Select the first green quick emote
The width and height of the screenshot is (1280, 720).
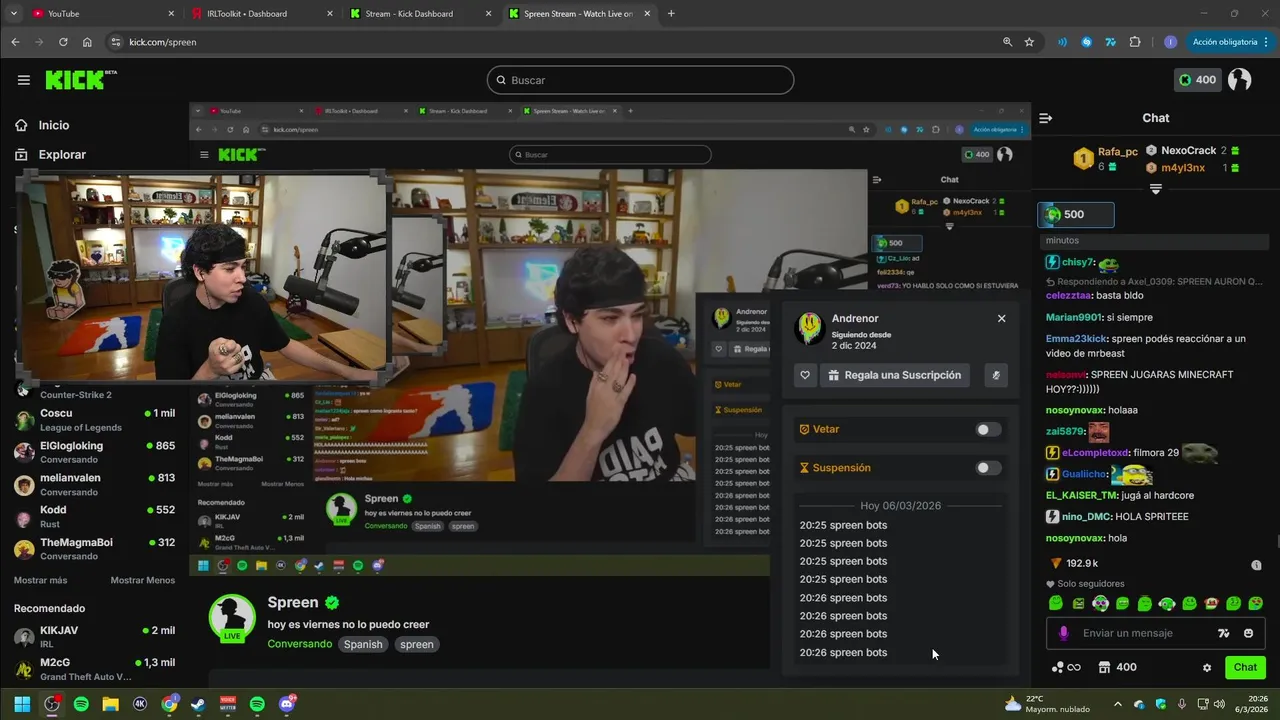(1056, 603)
